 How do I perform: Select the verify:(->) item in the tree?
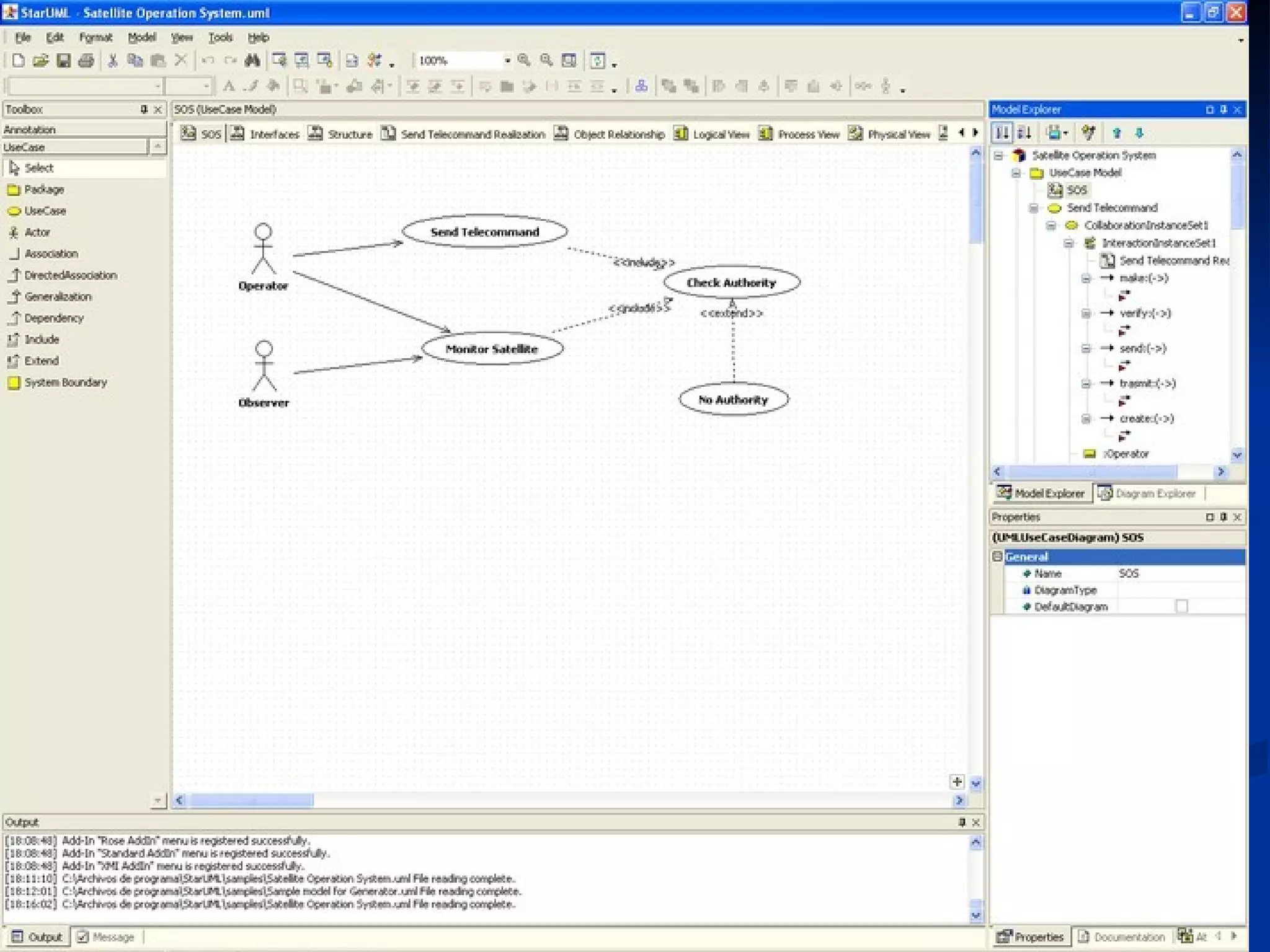(x=1145, y=313)
